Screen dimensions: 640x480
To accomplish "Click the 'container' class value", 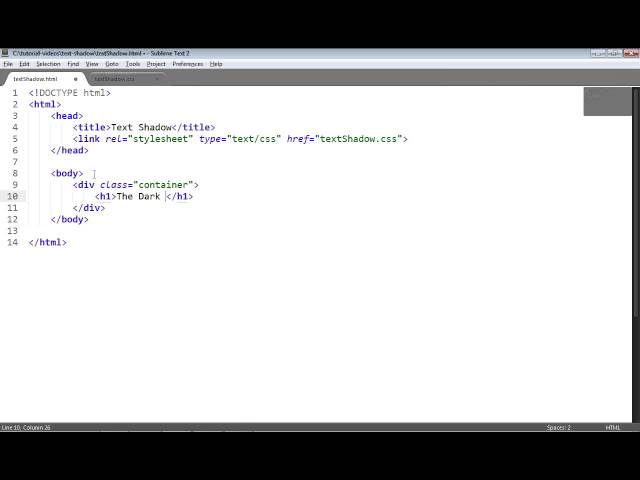I will (163, 185).
